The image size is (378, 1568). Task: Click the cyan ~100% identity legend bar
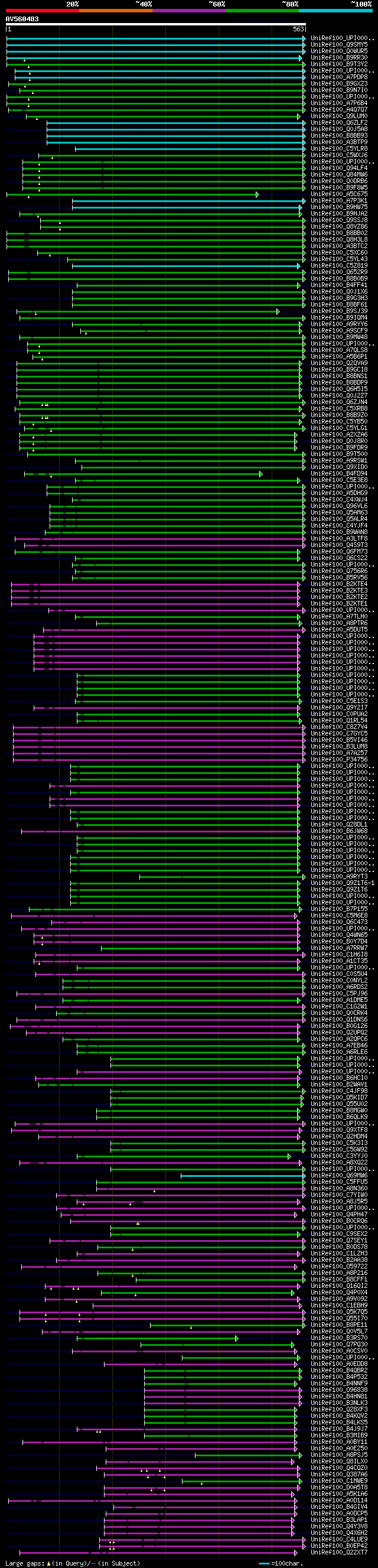(335, 11)
